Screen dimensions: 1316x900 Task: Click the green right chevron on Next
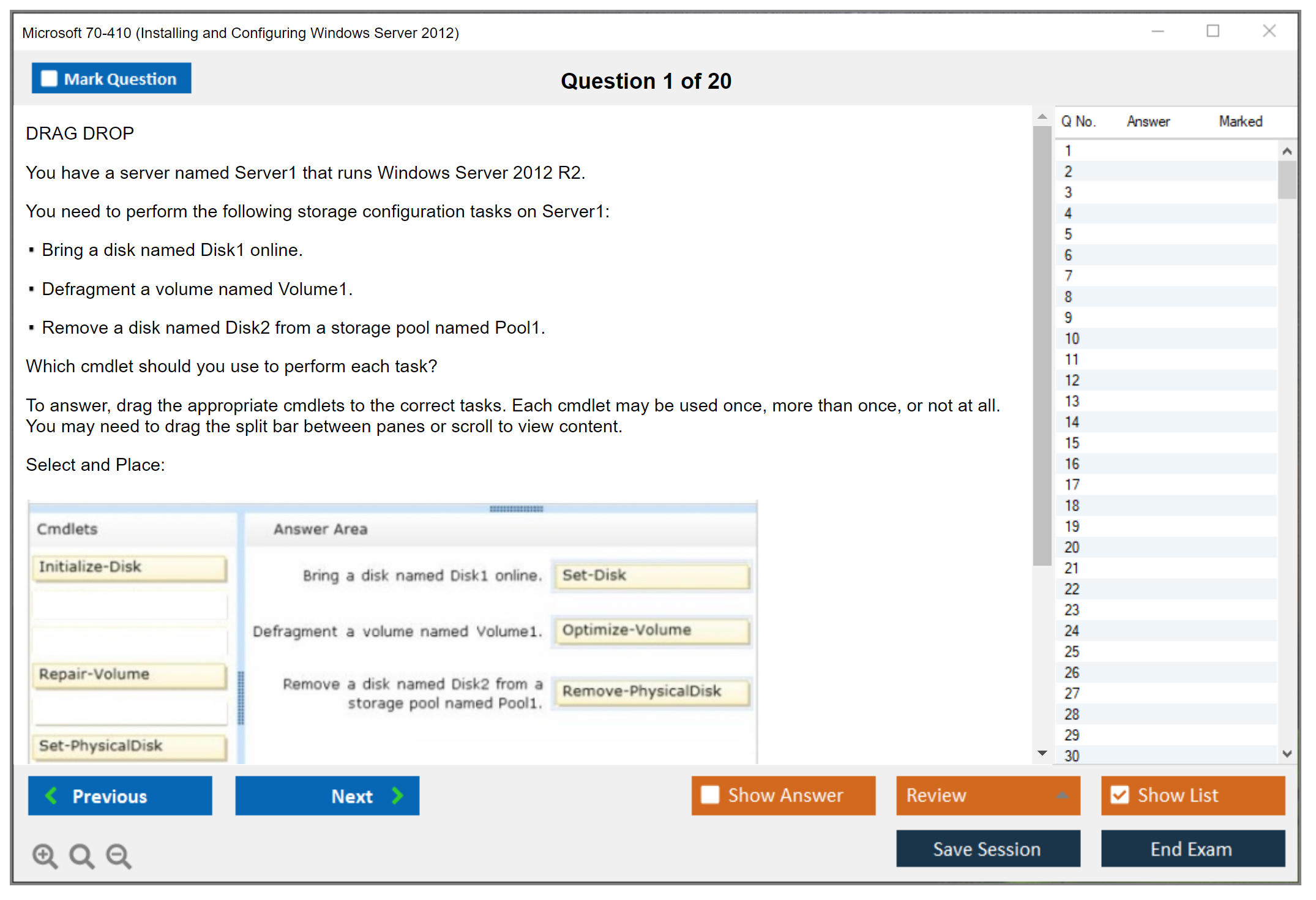point(398,795)
